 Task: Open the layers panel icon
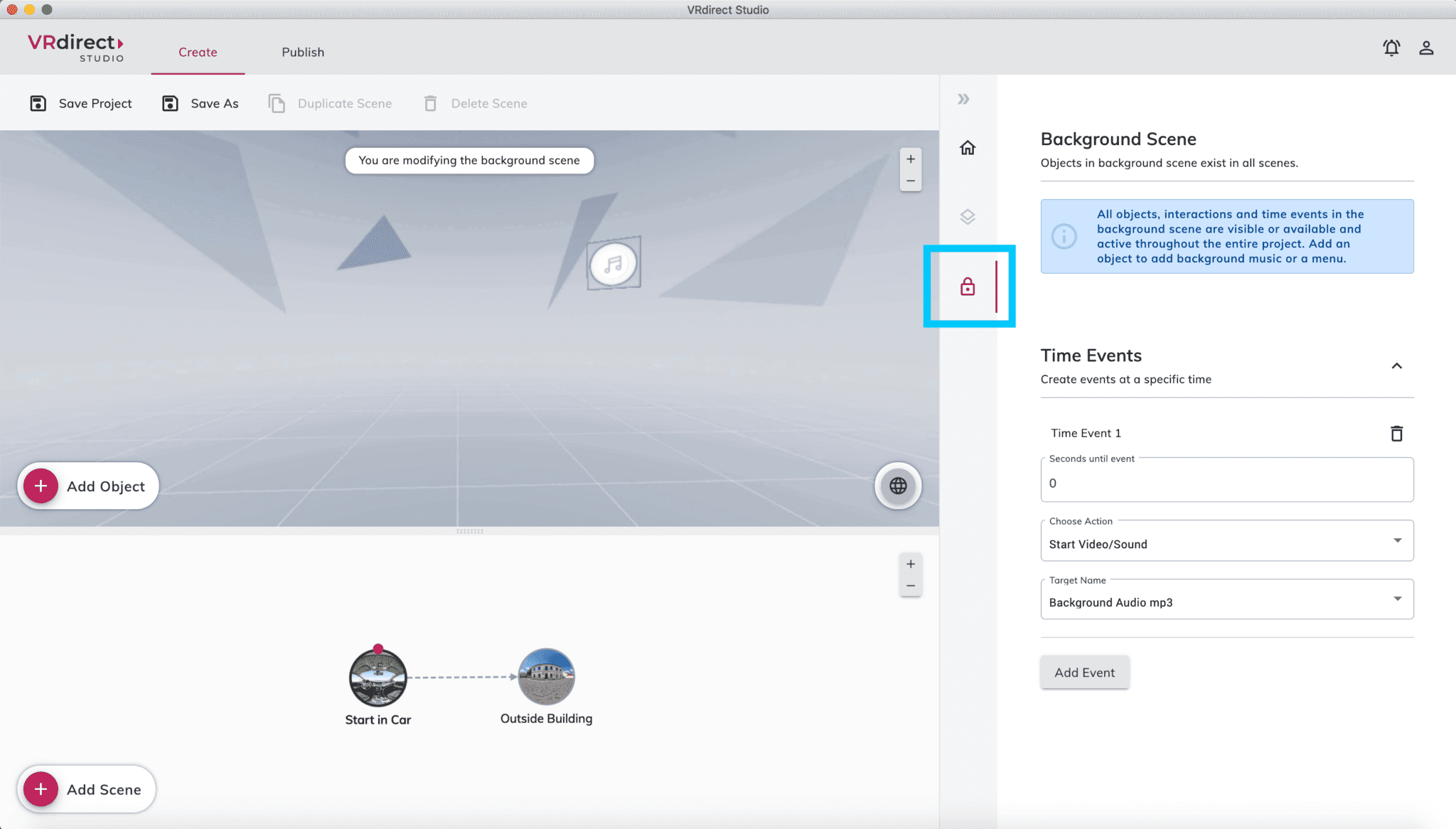pos(968,217)
